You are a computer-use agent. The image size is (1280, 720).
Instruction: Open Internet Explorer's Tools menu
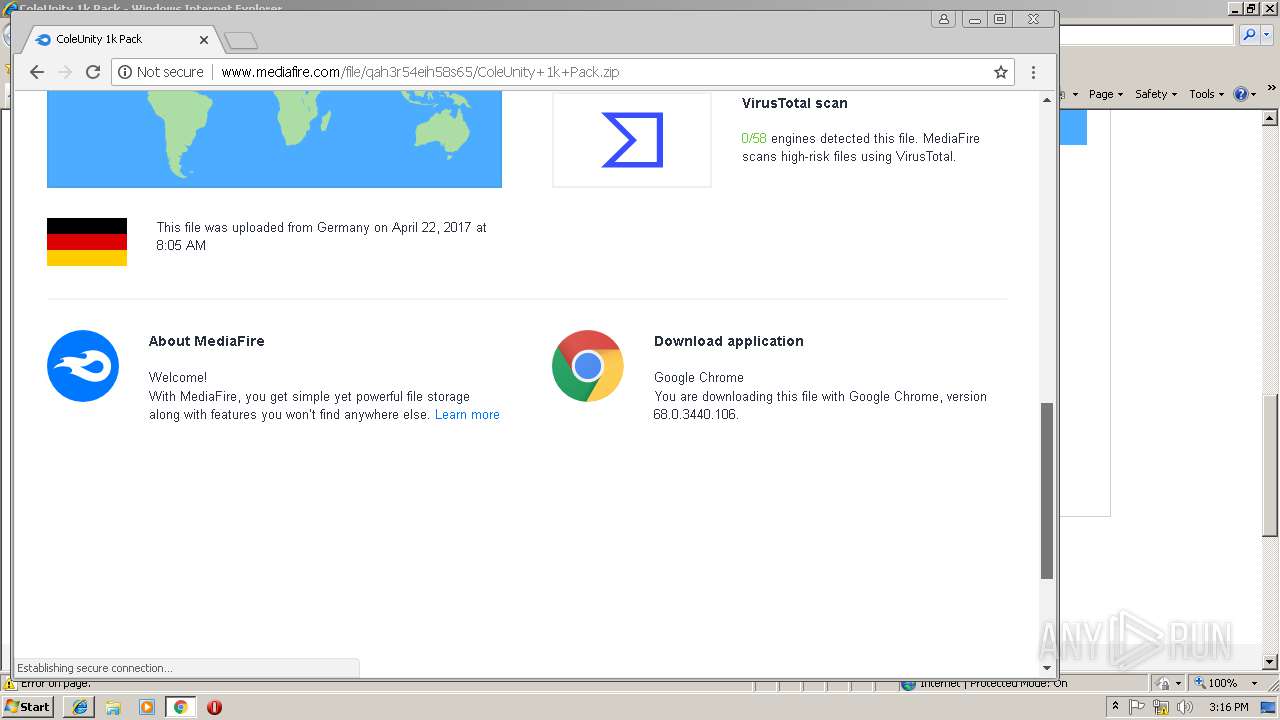1206,94
